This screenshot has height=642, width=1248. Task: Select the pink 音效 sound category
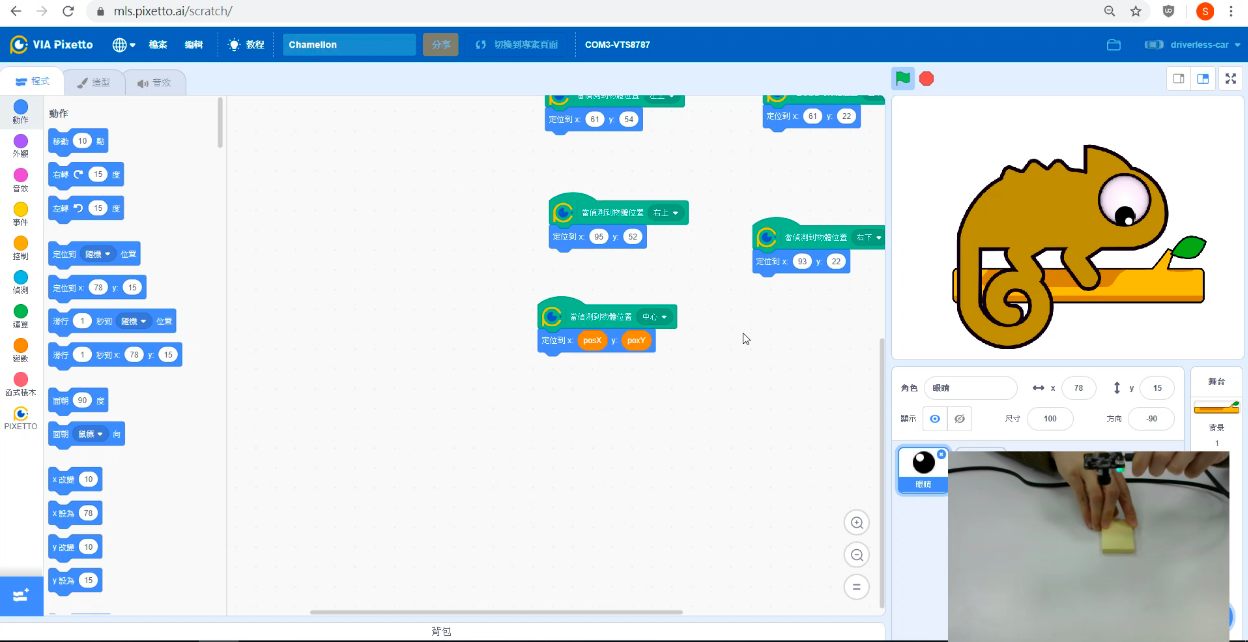[x=20, y=180]
